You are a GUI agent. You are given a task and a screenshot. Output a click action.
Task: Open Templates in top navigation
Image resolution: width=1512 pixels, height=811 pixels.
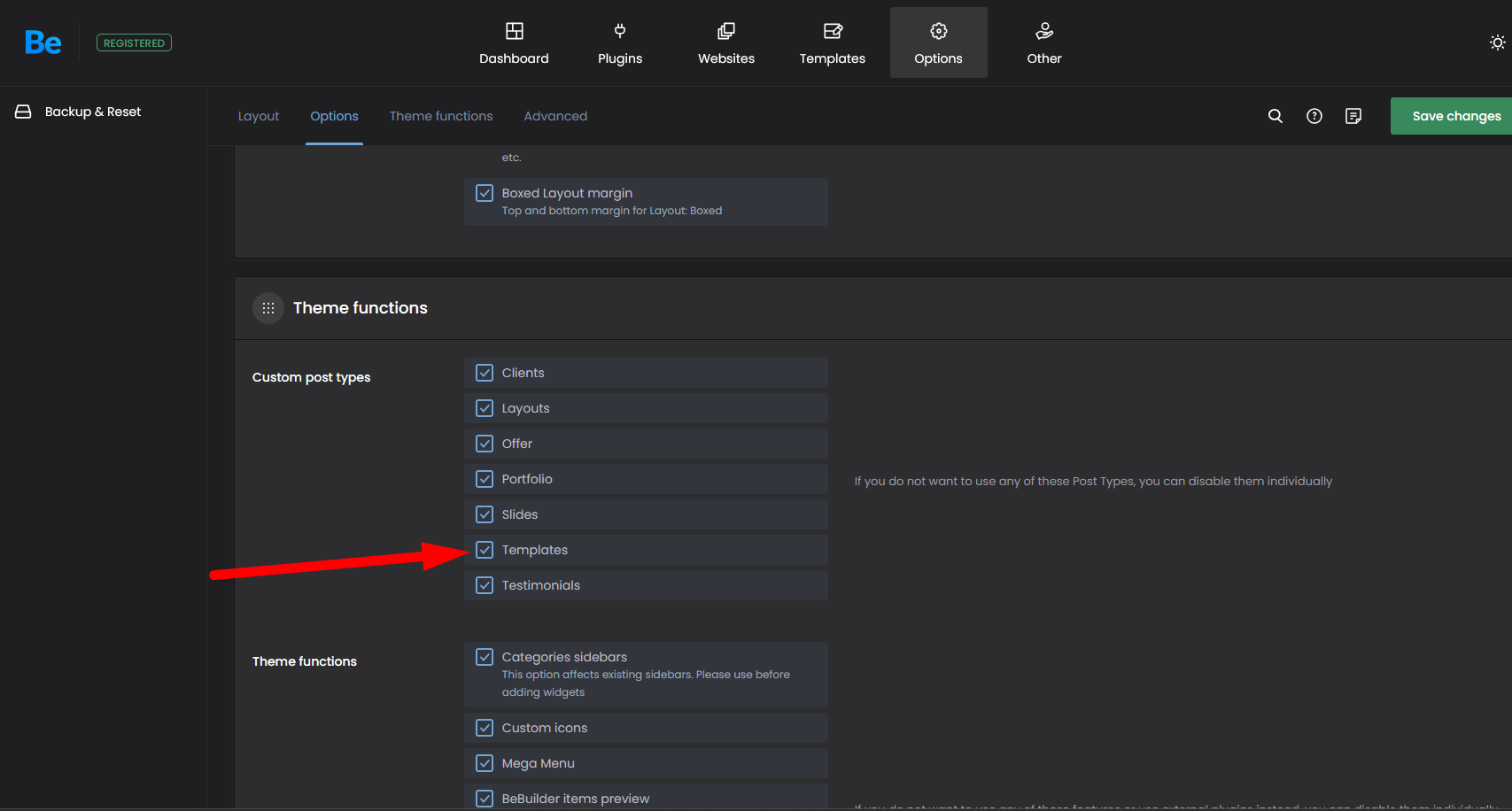point(832,43)
